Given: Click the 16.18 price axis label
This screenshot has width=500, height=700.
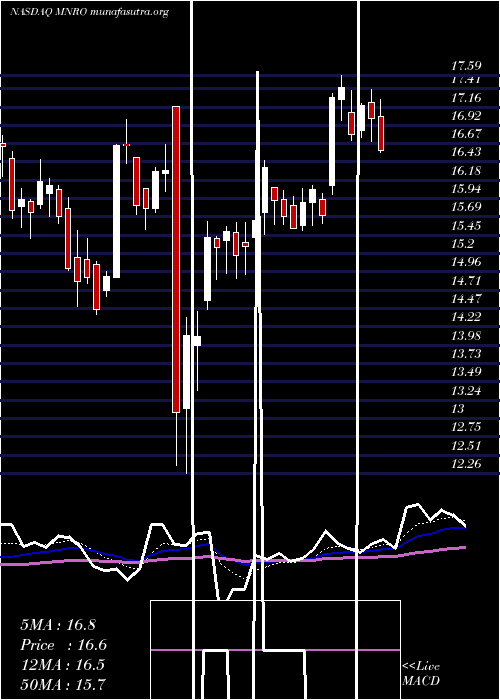Looking at the screenshot, I should coord(466,171).
